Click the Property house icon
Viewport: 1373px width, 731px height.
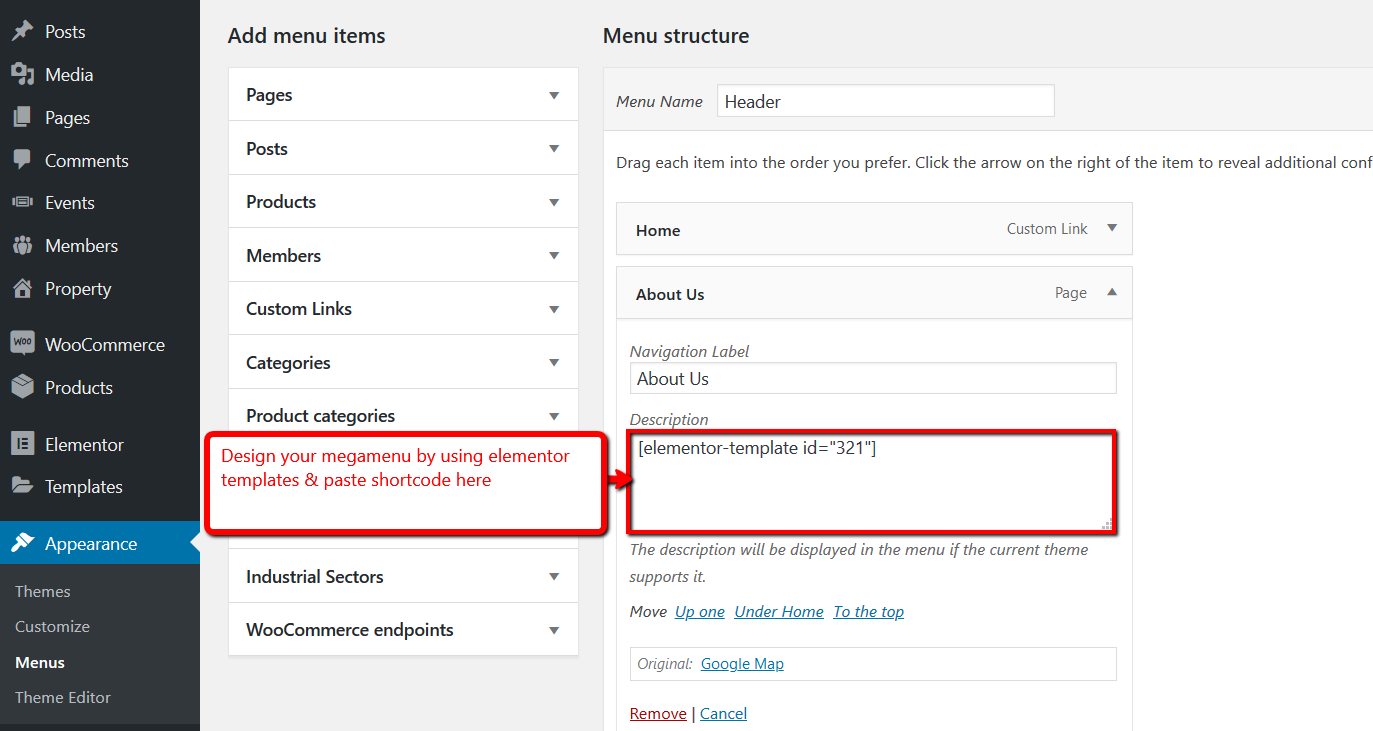click(x=22, y=288)
